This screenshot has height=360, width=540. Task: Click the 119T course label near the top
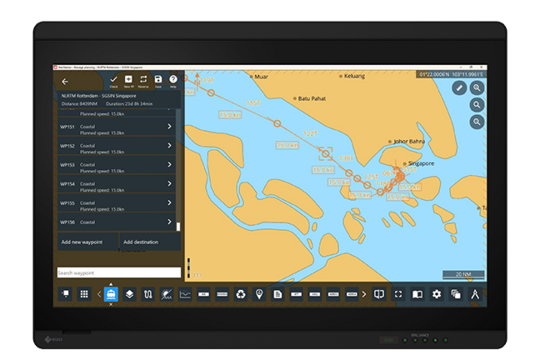[207, 80]
